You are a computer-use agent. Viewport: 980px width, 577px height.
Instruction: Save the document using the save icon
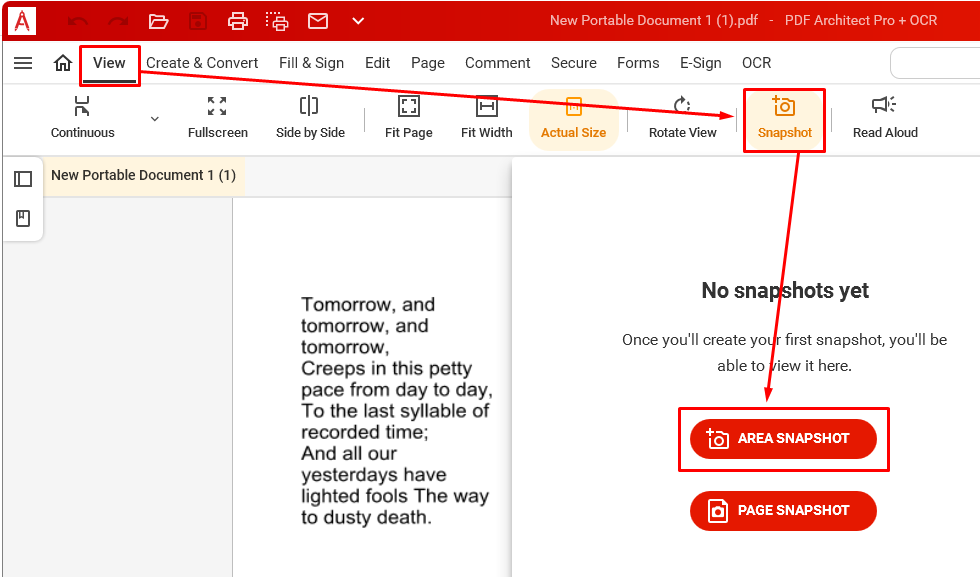(197, 21)
